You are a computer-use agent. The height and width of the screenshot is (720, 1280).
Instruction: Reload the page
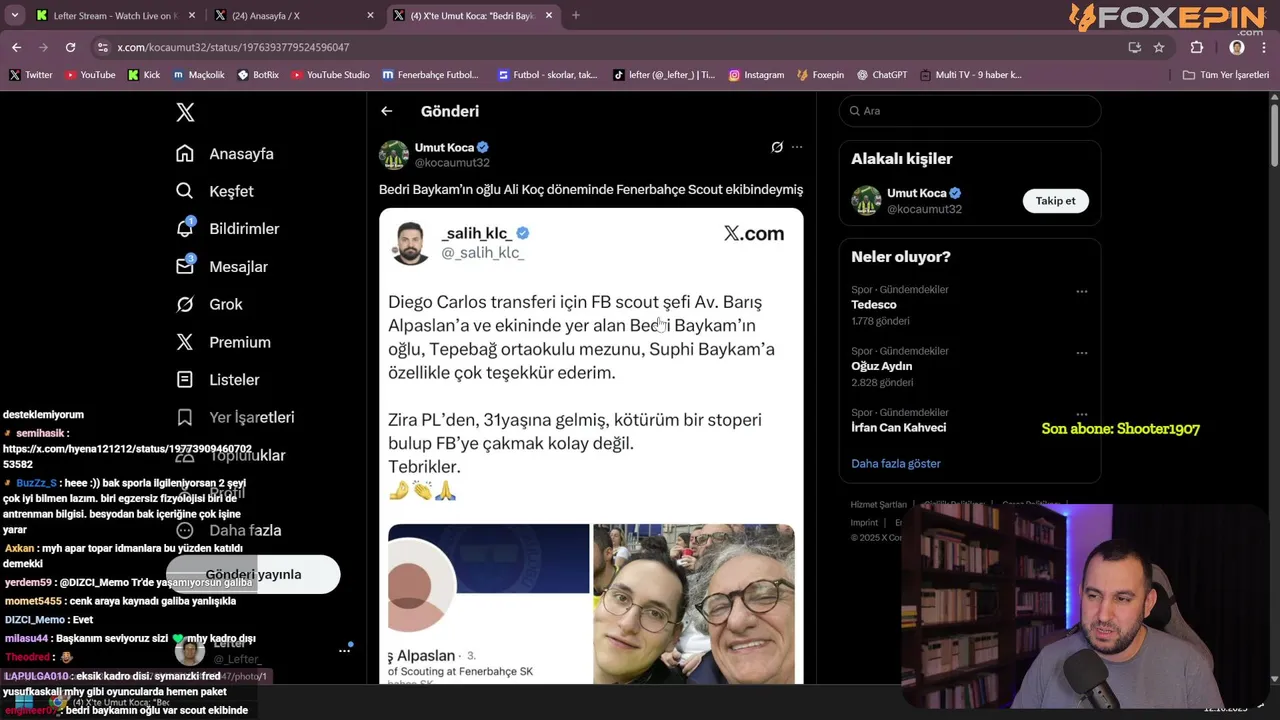pyautogui.click(x=70, y=47)
